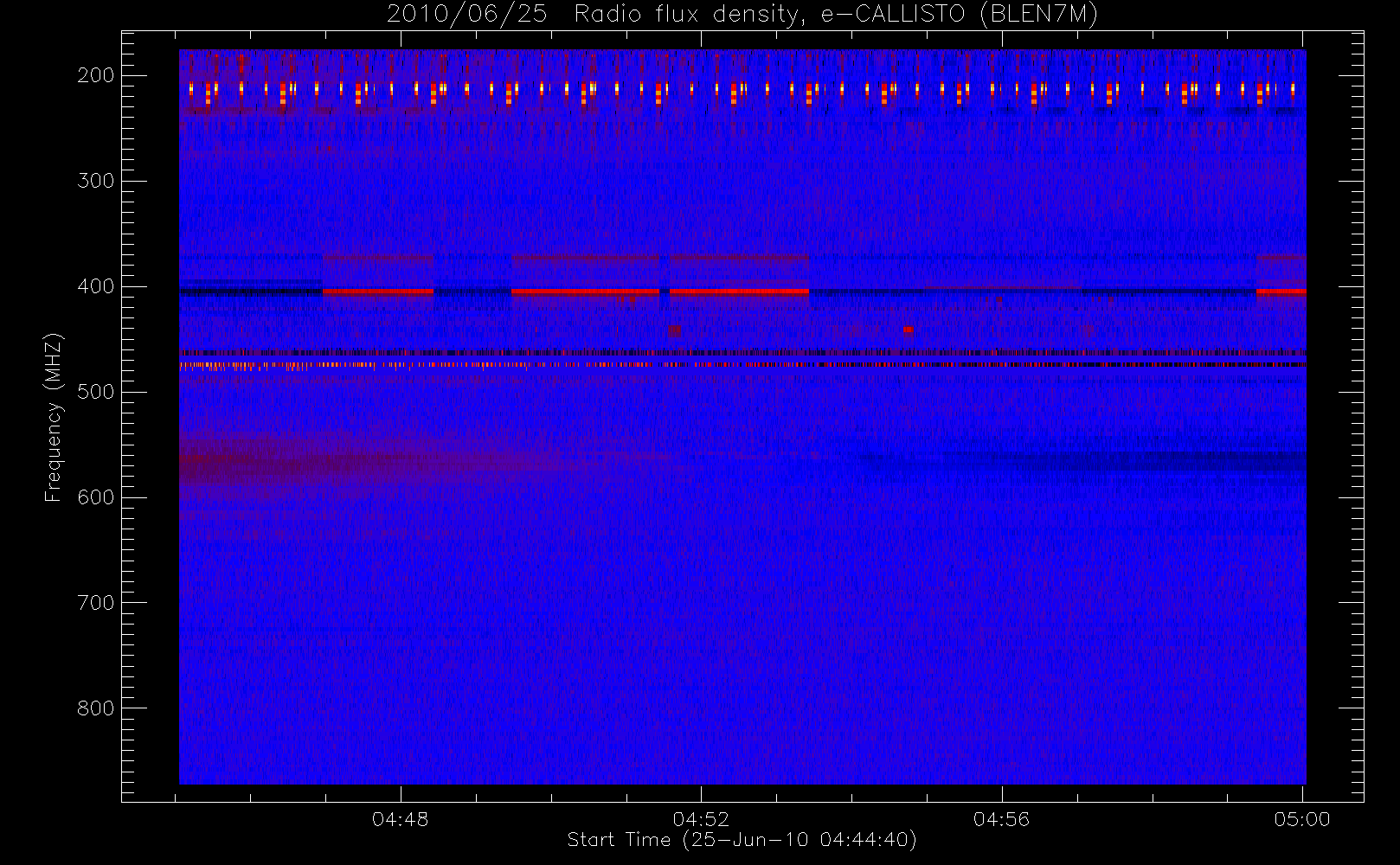Click the 04:52 time tick label
This screenshot has width=1400, height=865.
[701, 819]
